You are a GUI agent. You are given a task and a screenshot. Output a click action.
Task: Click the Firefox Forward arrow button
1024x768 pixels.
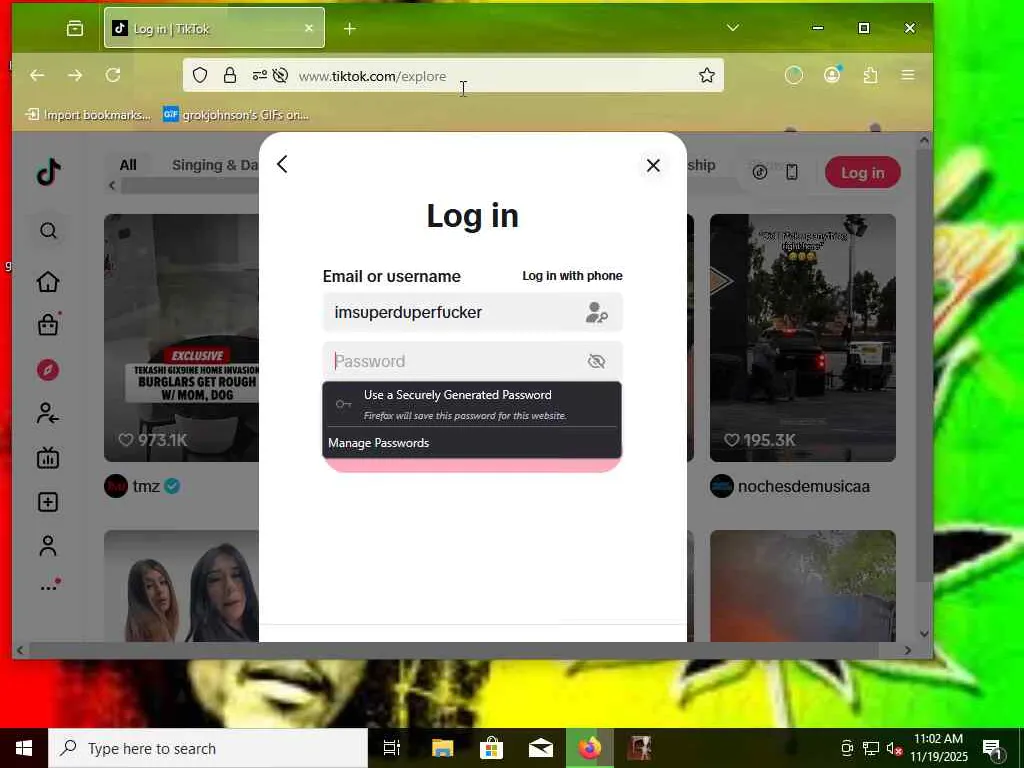75,75
